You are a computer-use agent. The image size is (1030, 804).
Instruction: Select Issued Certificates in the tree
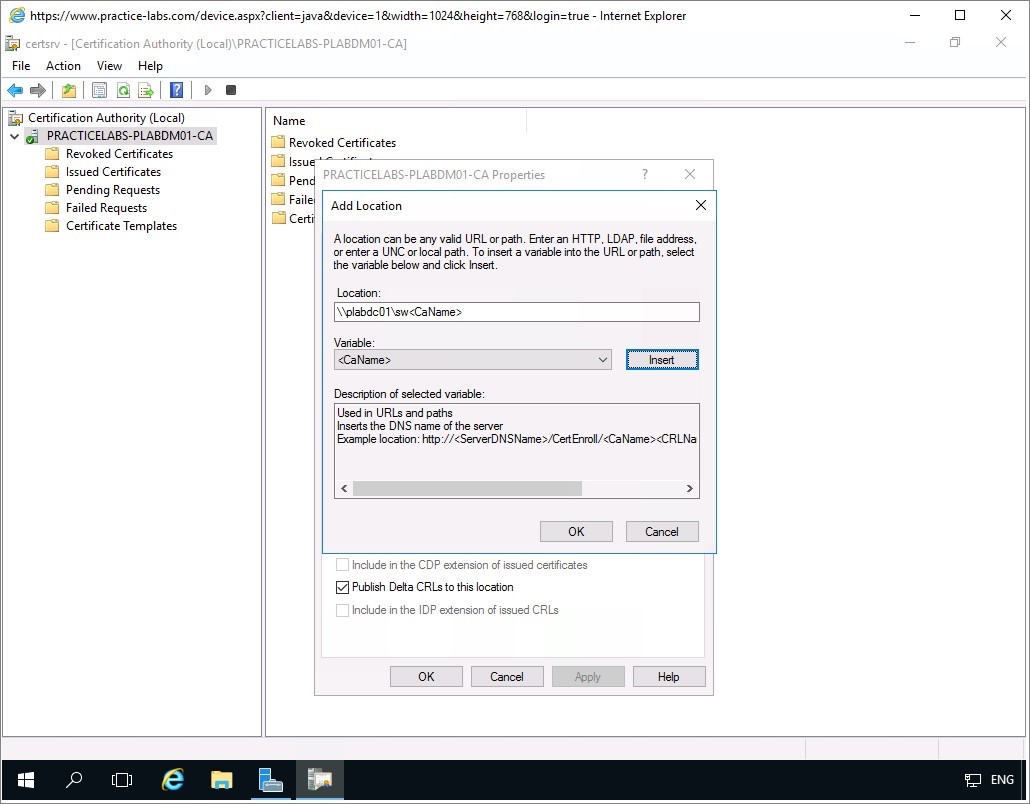114,172
